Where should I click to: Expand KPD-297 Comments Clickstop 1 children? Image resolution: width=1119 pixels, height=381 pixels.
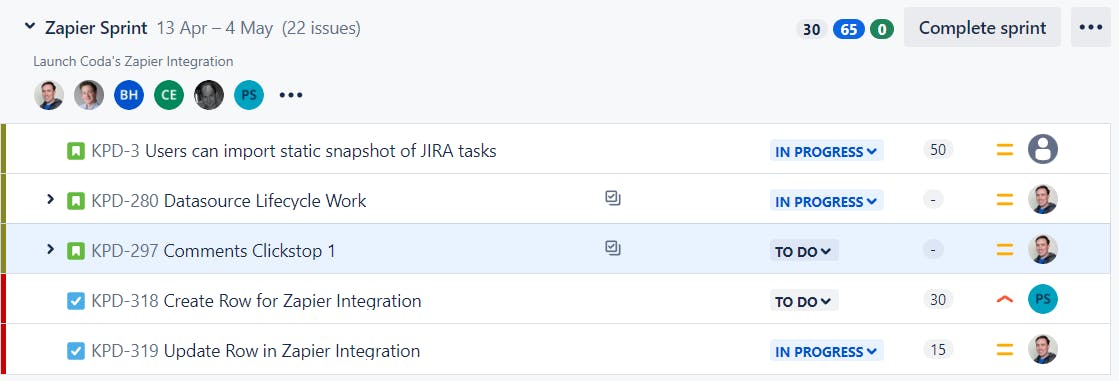tap(50, 250)
